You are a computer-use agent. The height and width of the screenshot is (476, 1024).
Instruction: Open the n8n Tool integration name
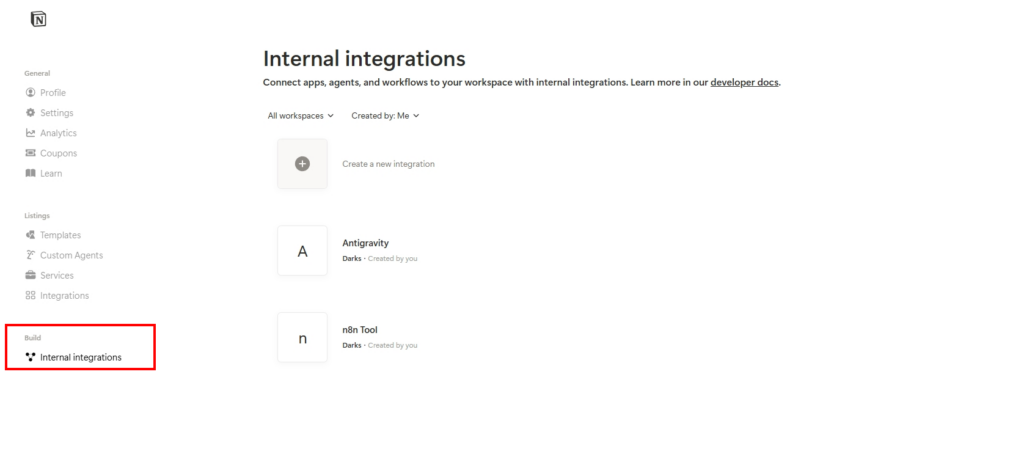[x=360, y=330]
